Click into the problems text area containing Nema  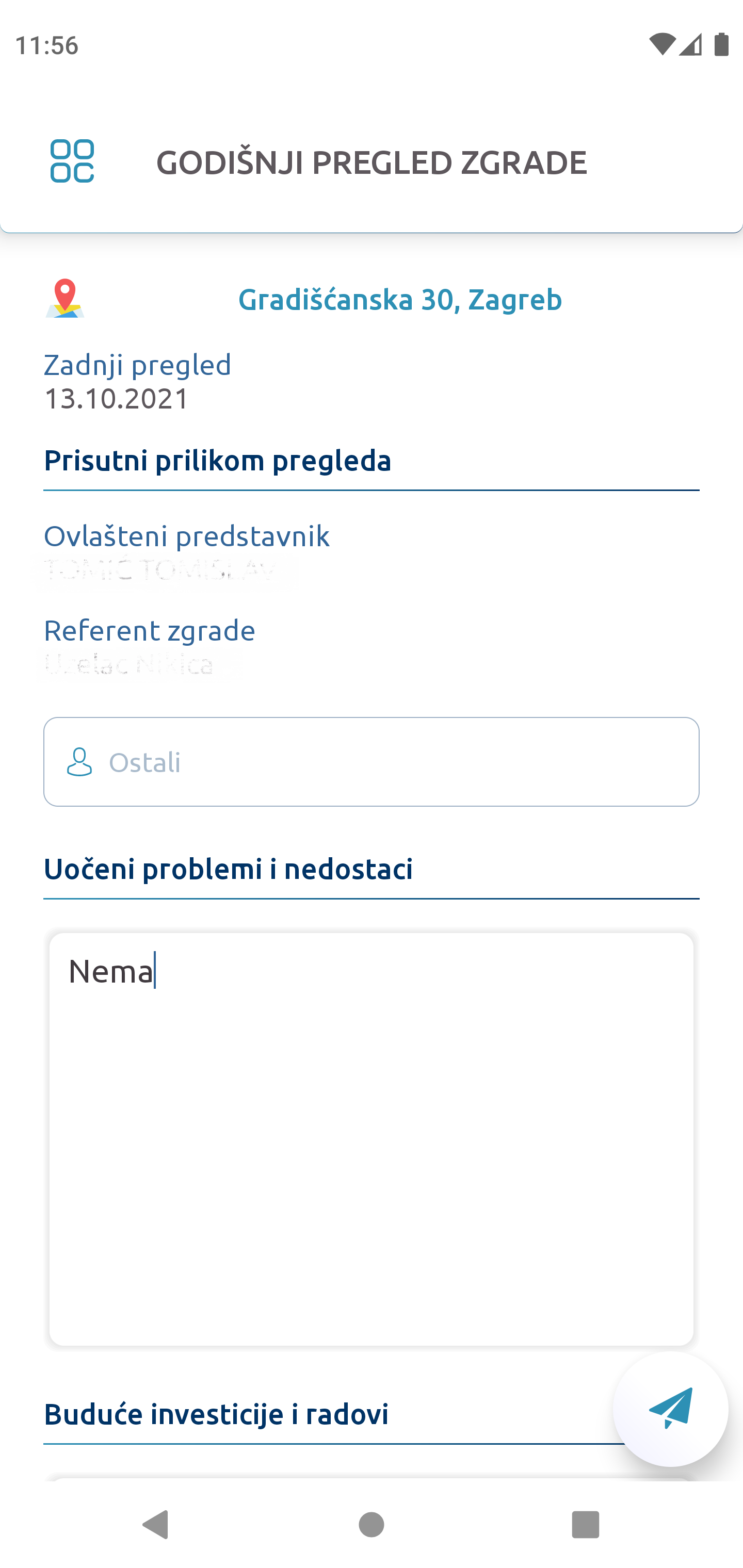tap(372, 1138)
